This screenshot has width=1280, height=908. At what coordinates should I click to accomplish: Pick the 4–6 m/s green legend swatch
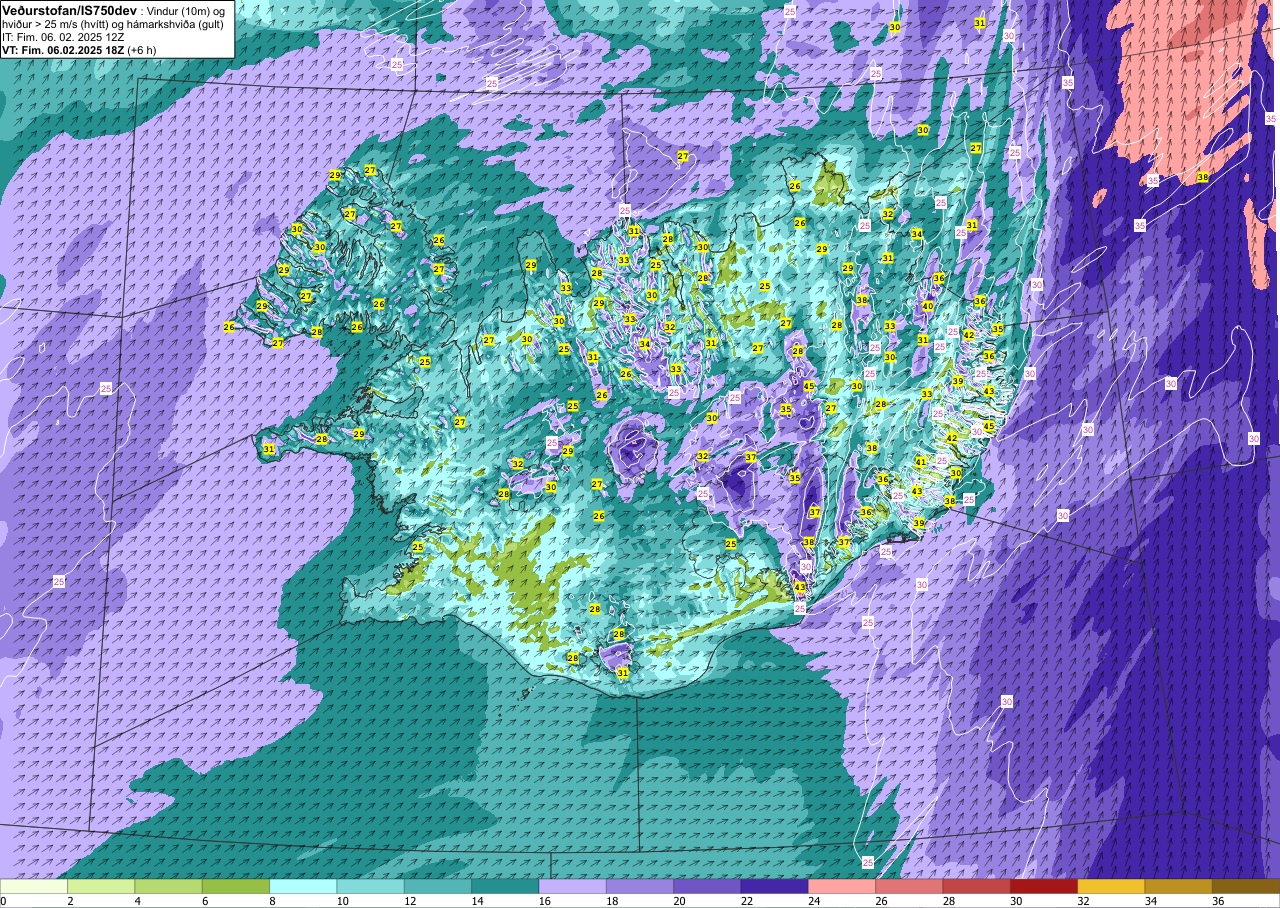tap(168, 886)
